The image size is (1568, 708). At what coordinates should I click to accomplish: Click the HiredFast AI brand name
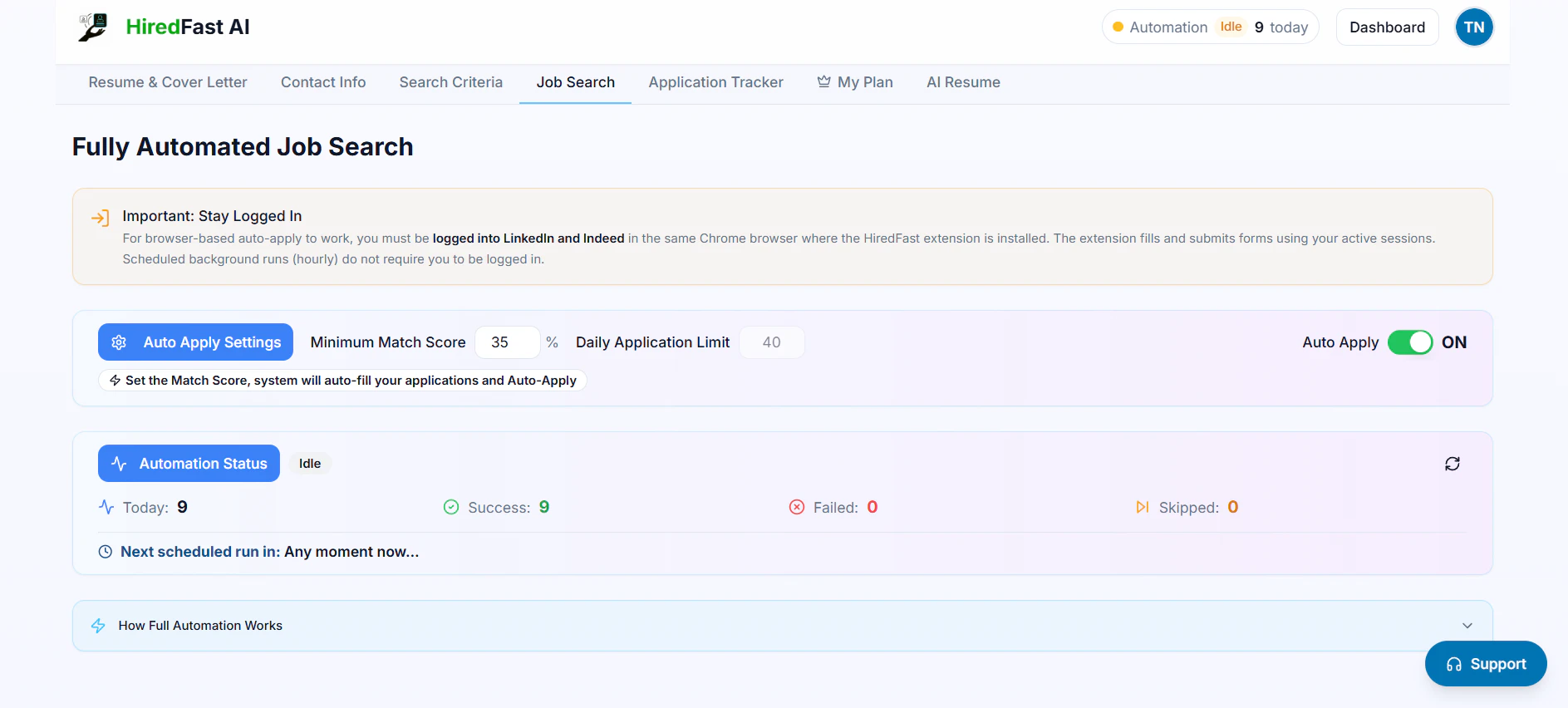coord(188,27)
